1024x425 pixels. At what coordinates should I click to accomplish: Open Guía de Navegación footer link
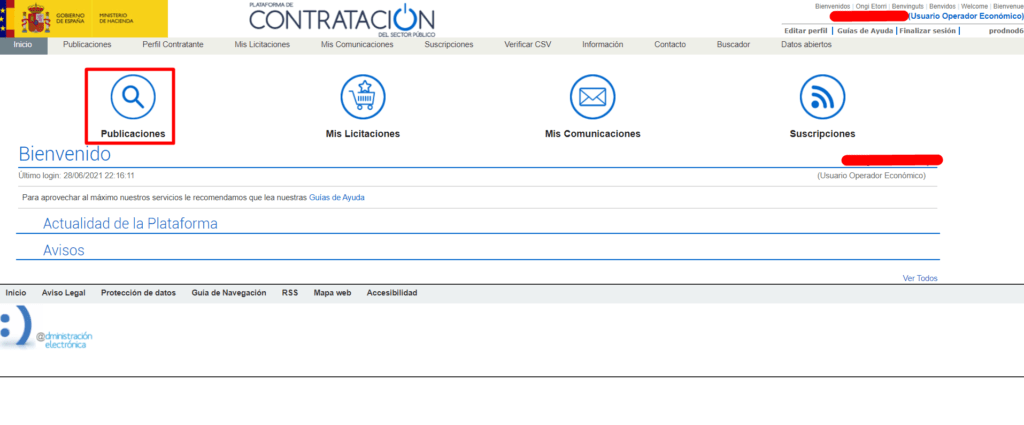[x=229, y=293]
